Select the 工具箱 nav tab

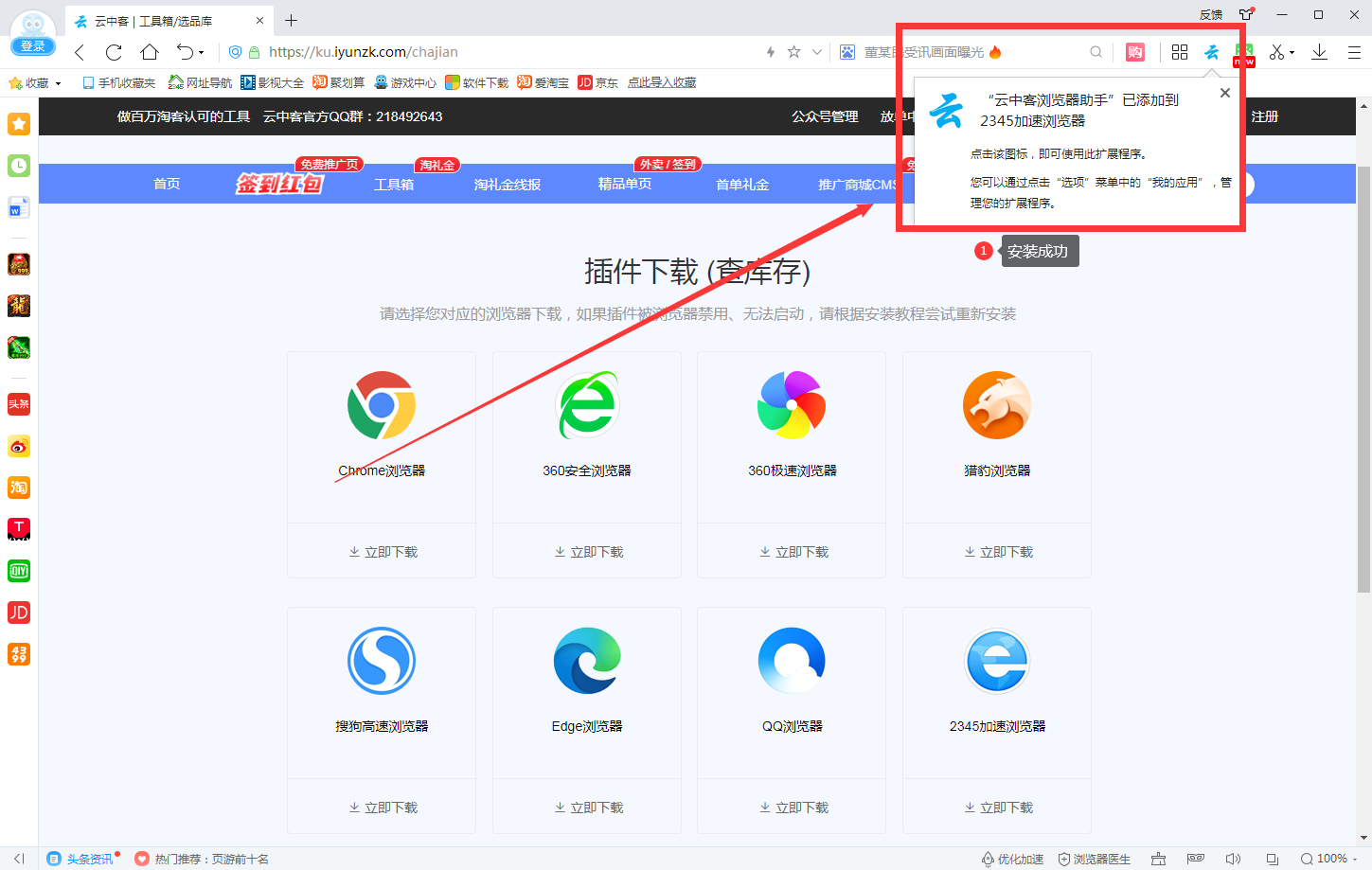coord(394,185)
